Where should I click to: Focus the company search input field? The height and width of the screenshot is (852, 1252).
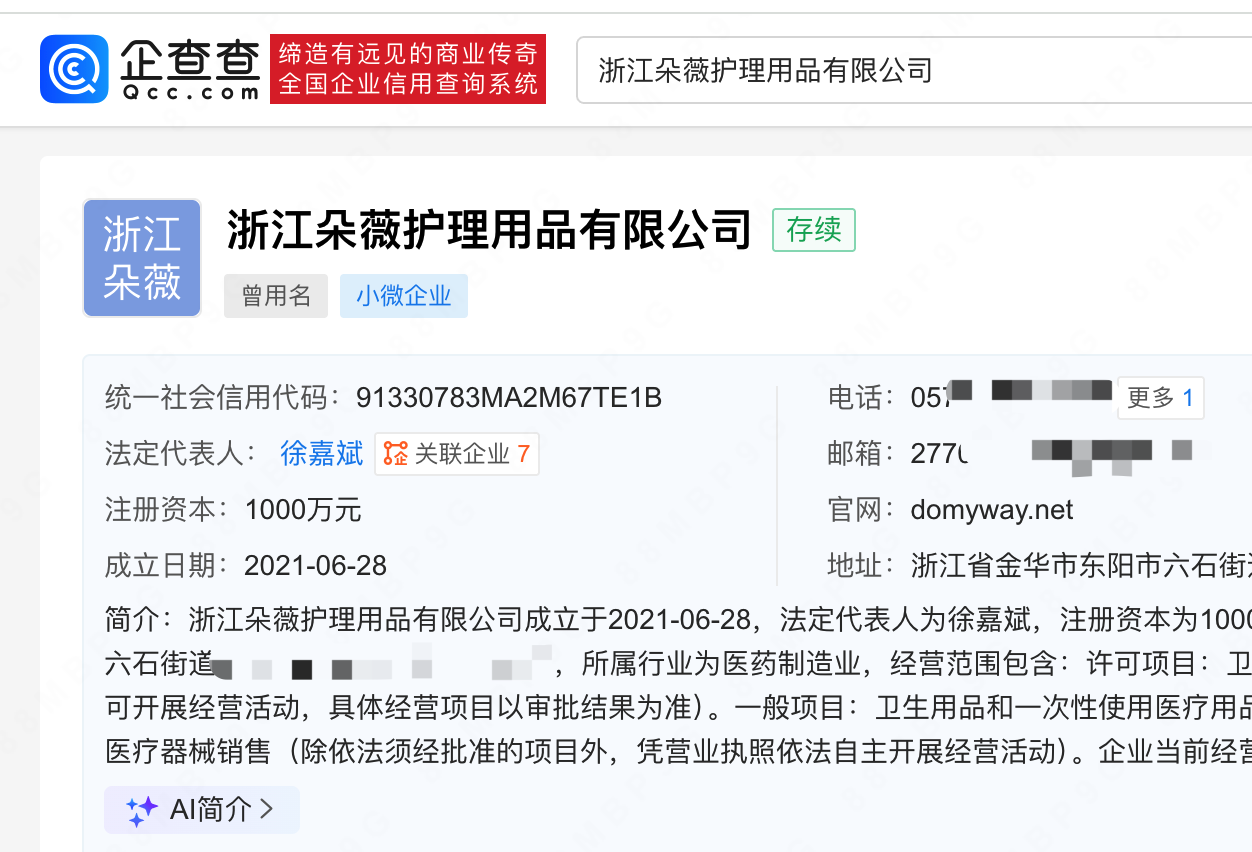tap(914, 70)
